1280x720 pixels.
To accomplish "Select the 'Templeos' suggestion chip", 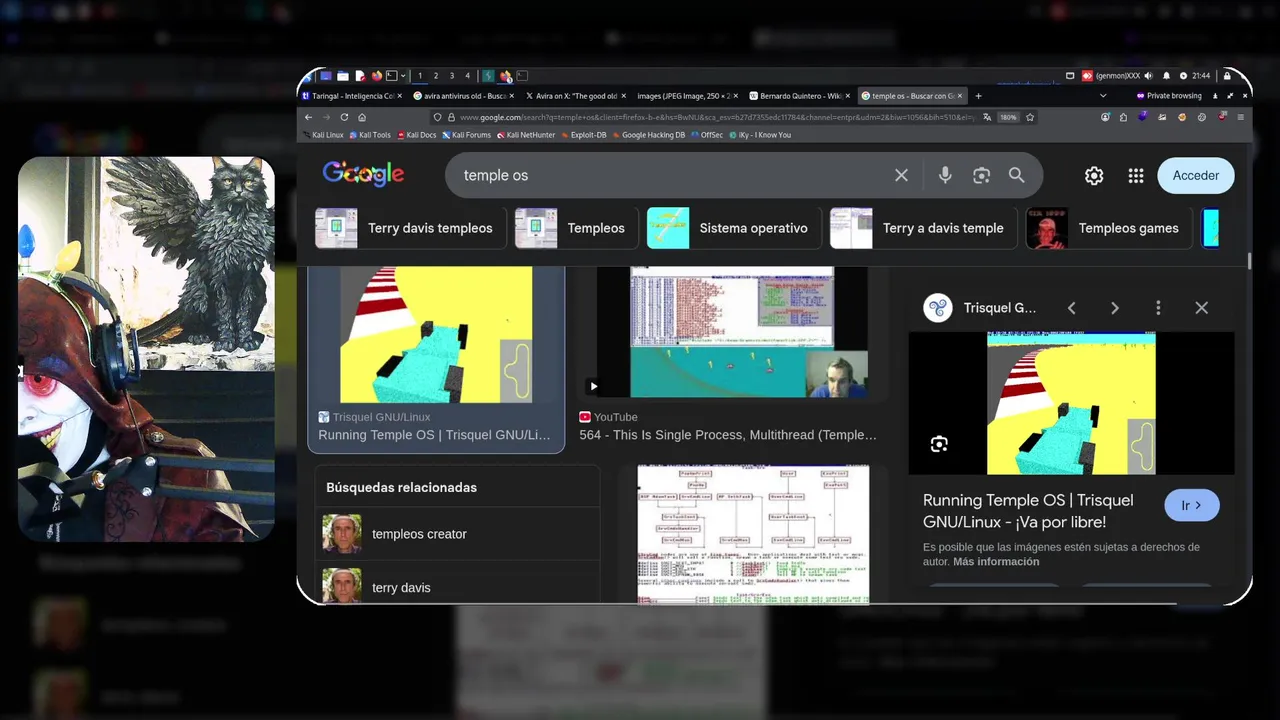I will click(x=576, y=228).
